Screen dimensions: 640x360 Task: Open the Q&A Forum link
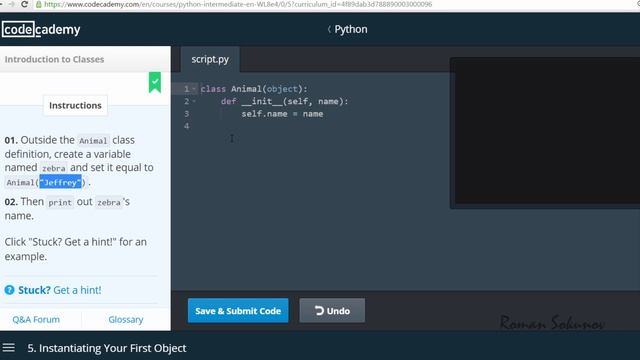click(x=36, y=320)
